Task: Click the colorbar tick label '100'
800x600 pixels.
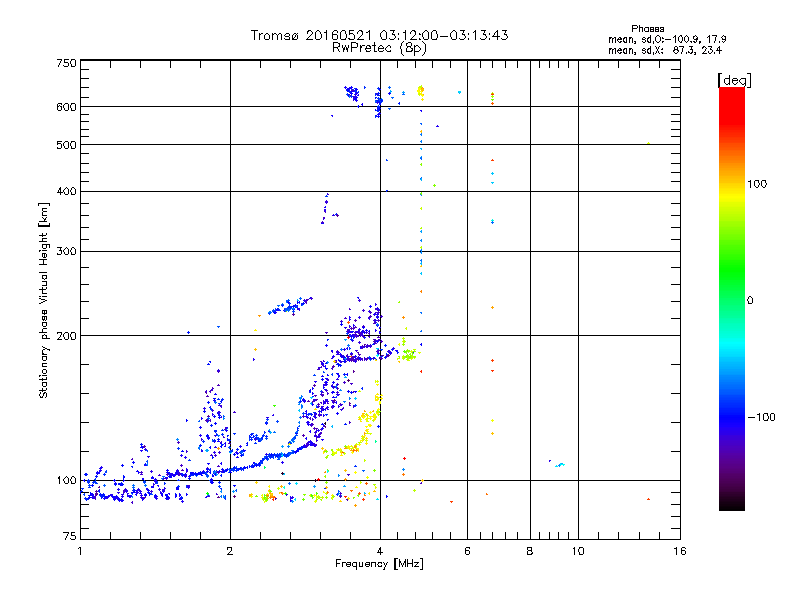Action: [x=757, y=184]
